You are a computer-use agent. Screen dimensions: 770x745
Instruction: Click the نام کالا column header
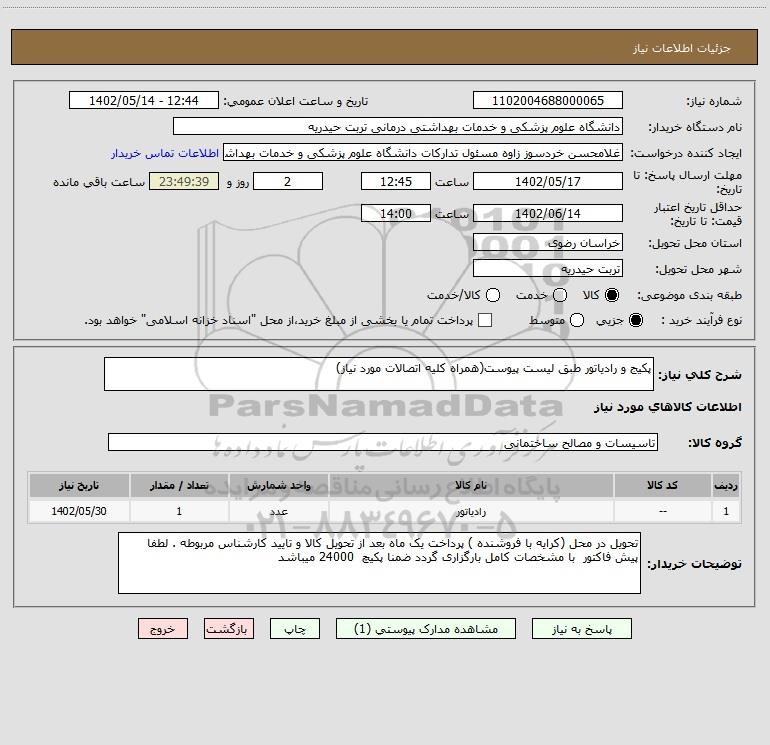(x=471, y=485)
